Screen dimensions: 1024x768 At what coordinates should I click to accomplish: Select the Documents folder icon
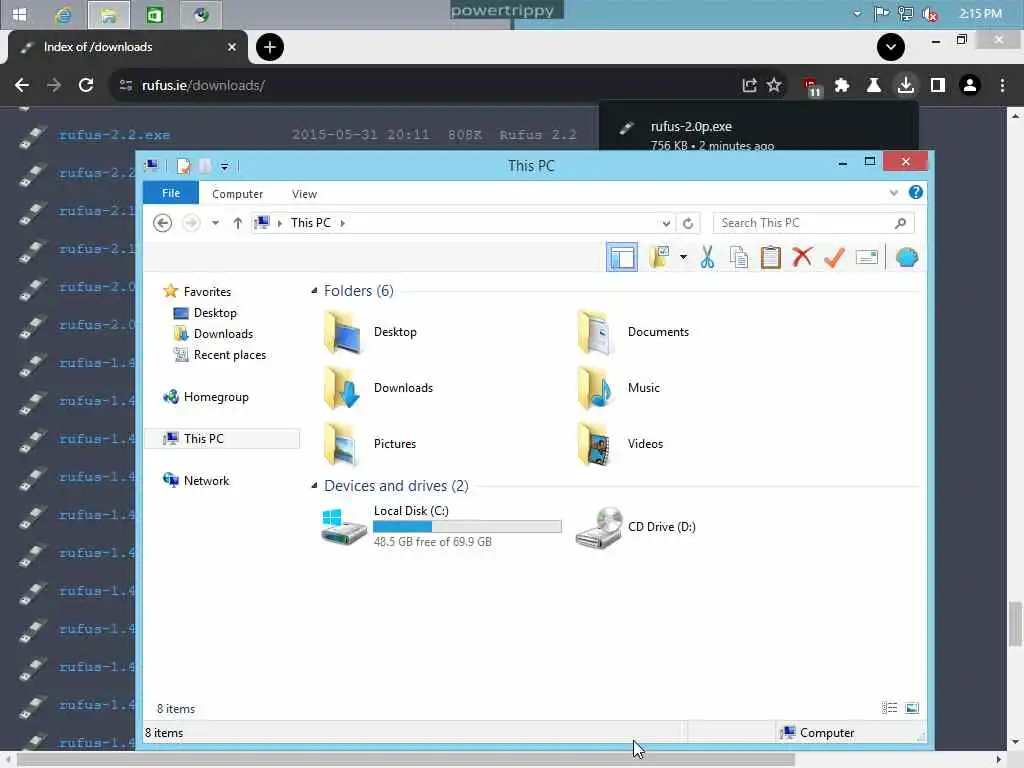(596, 332)
